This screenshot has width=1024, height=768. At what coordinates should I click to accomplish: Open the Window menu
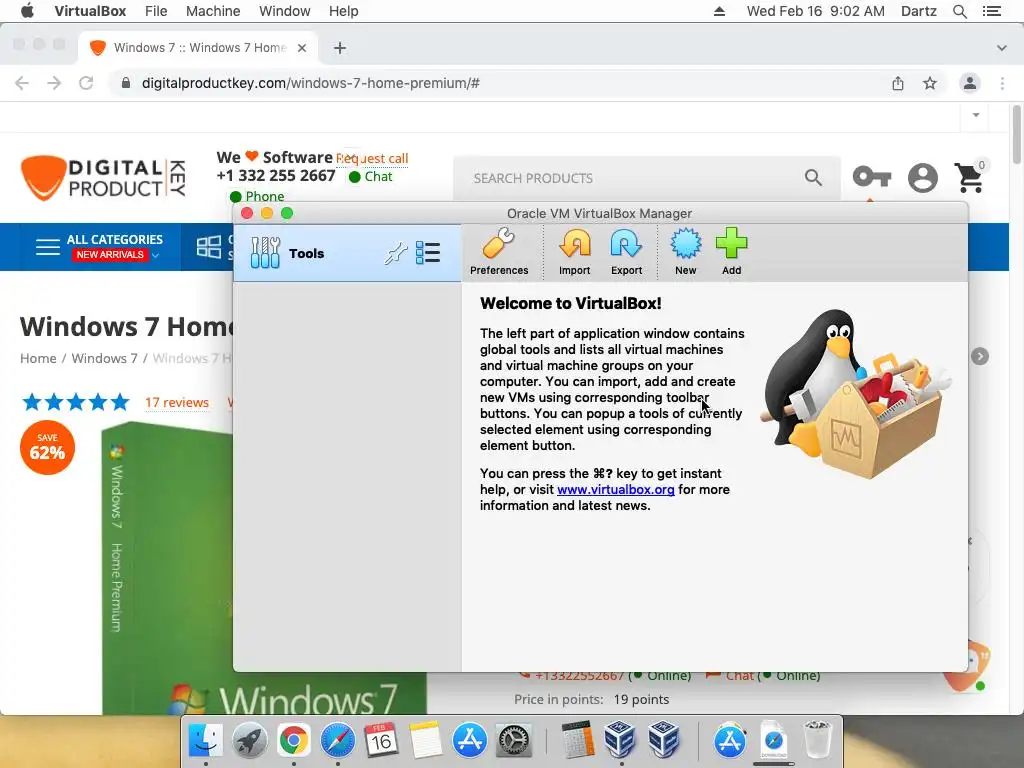click(285, 11)
